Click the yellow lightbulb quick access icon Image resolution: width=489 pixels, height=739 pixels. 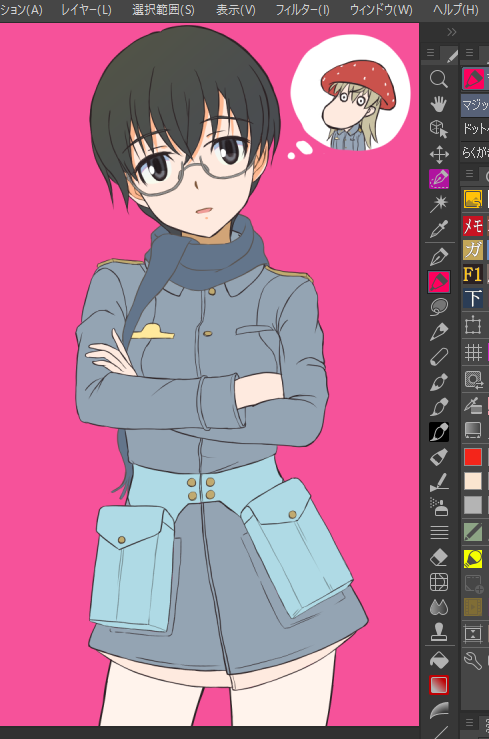(x=473, y=558)
